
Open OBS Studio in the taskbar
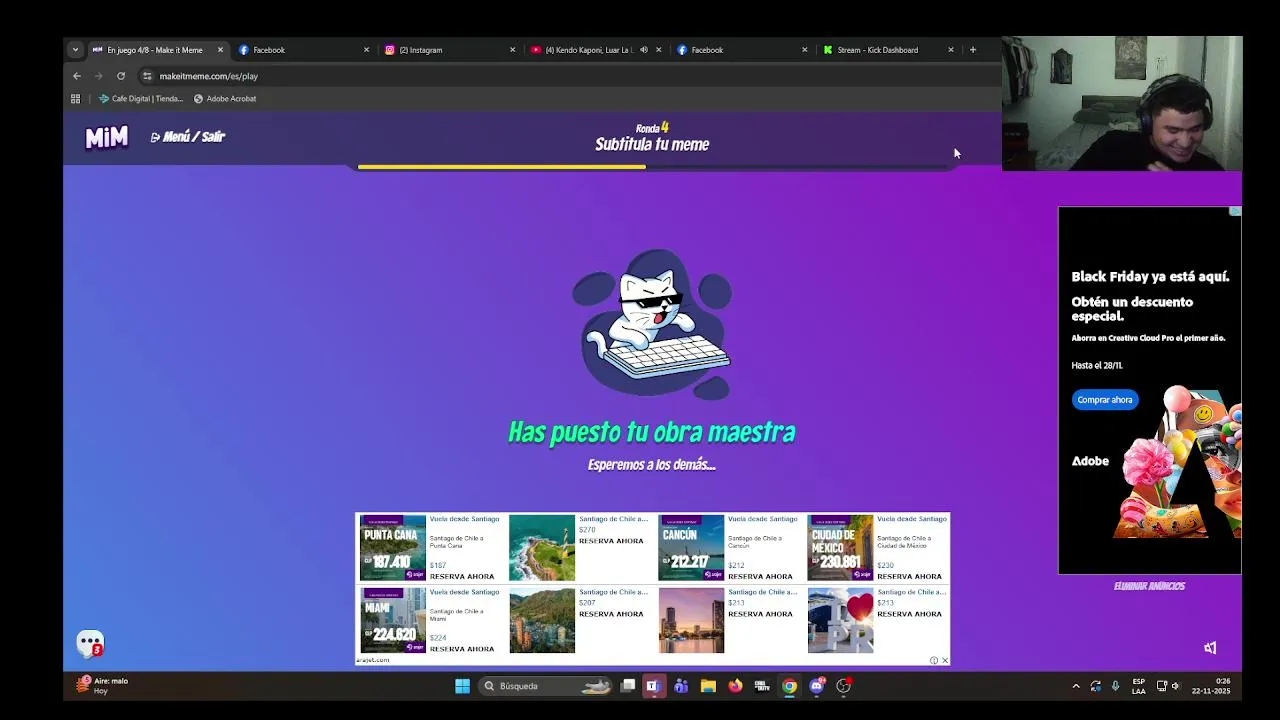[843, 686]
